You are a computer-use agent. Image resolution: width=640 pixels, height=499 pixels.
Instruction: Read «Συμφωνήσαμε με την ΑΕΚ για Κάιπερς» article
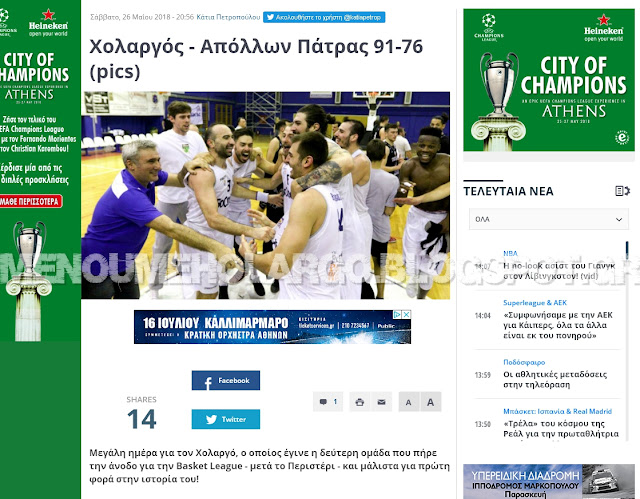click(558, 325)
